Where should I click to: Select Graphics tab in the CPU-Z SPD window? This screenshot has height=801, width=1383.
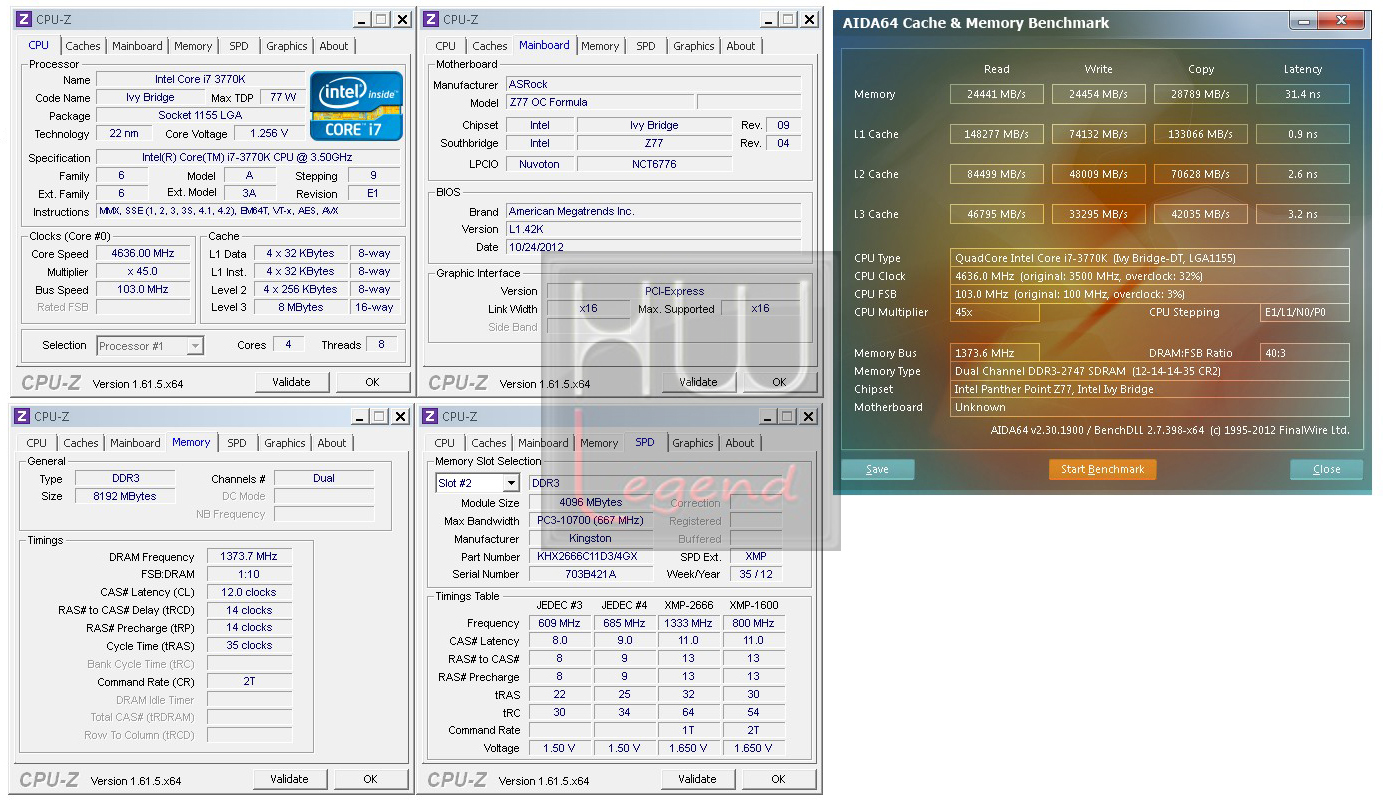[693, 443]
